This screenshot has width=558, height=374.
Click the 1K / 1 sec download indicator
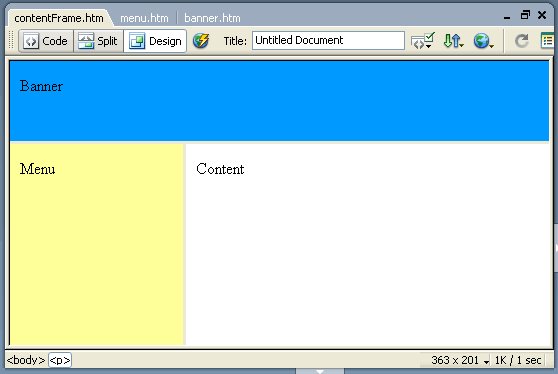518,360
